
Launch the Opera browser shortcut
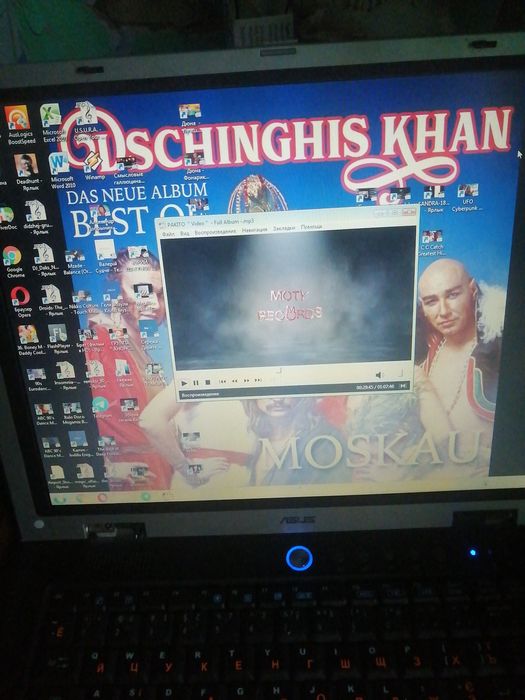21,302
